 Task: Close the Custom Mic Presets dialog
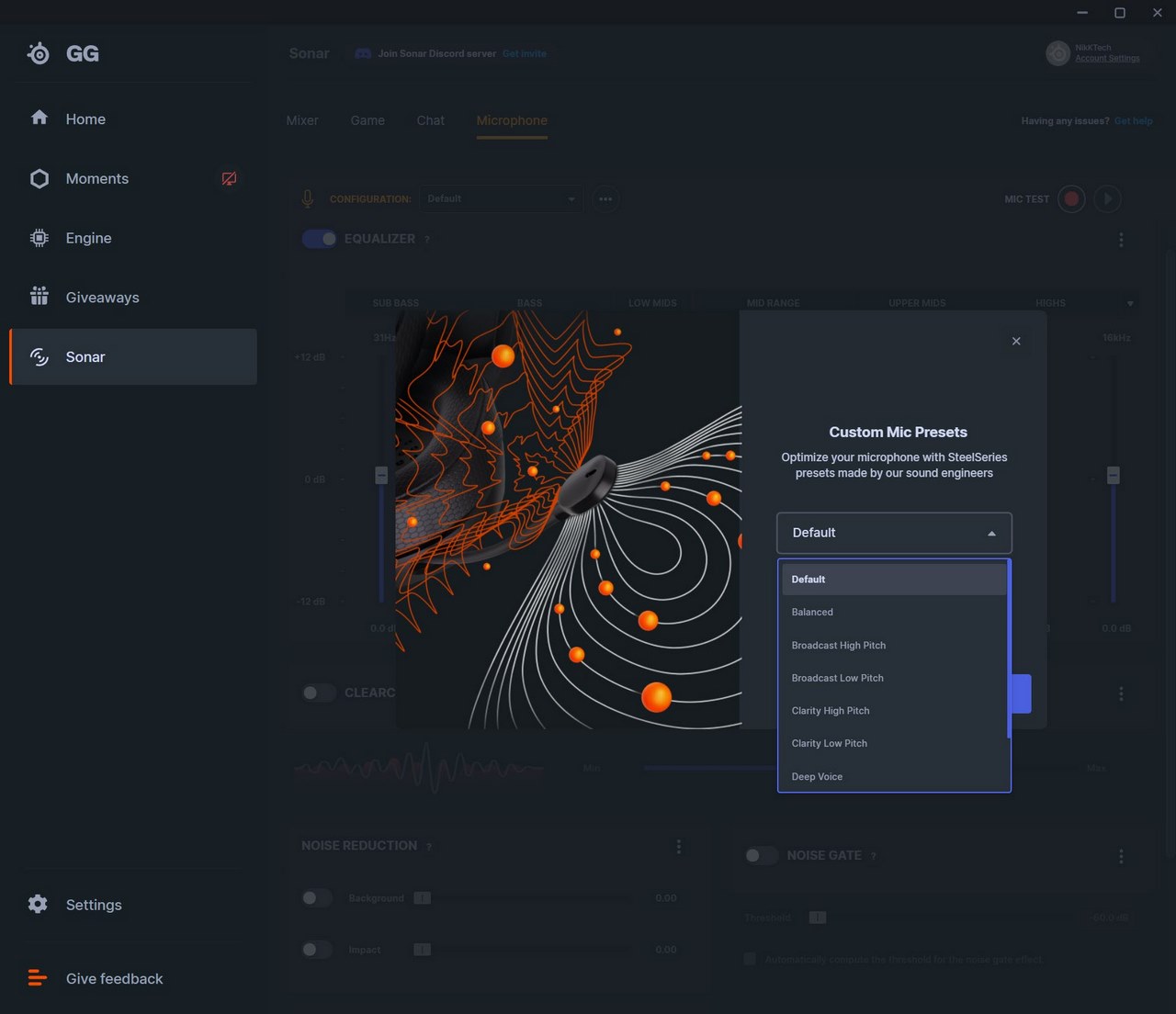pyautogui.click(x=1016, y=341)
